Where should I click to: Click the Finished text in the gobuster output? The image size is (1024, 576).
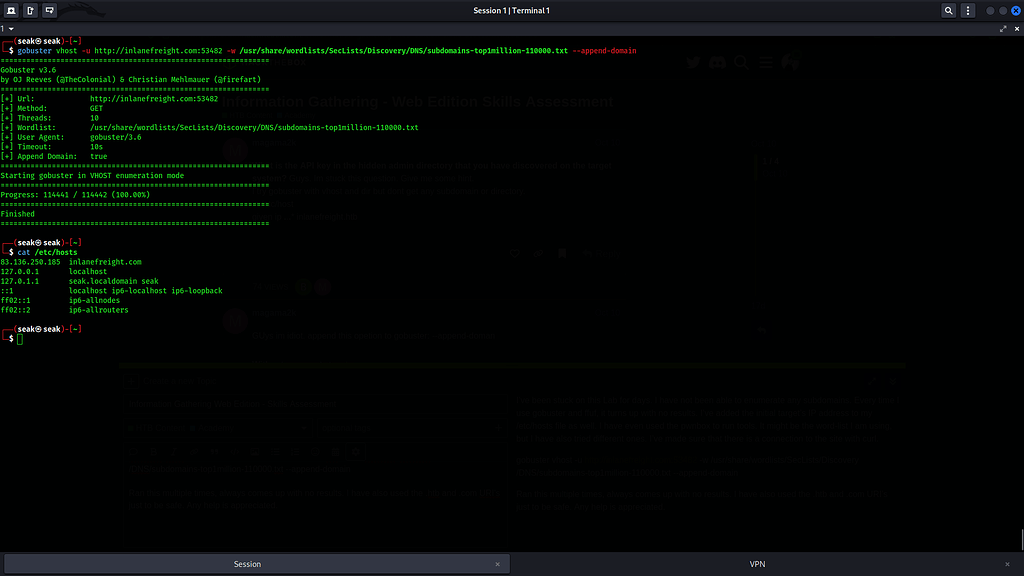(18, 213)
